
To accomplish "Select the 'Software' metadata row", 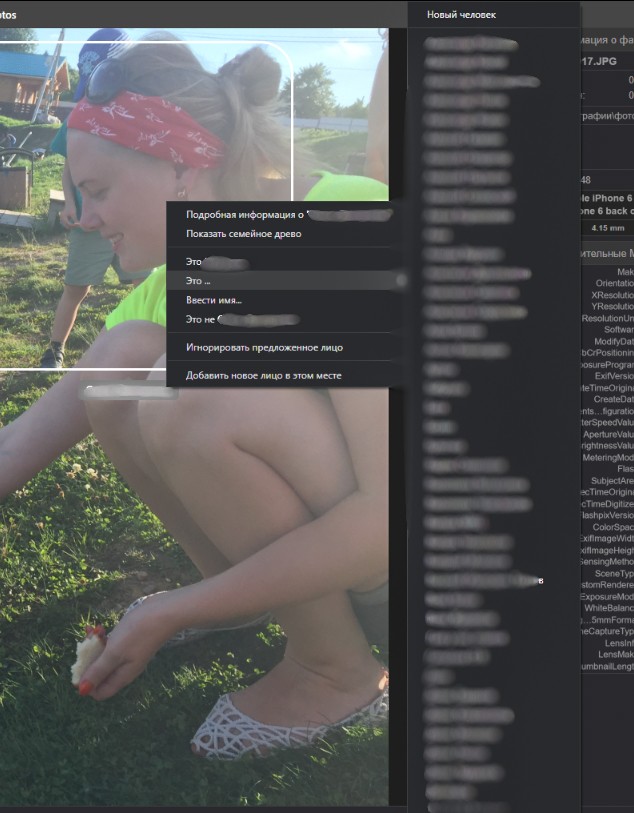I will pyautogui.click(x=618, y=330).
